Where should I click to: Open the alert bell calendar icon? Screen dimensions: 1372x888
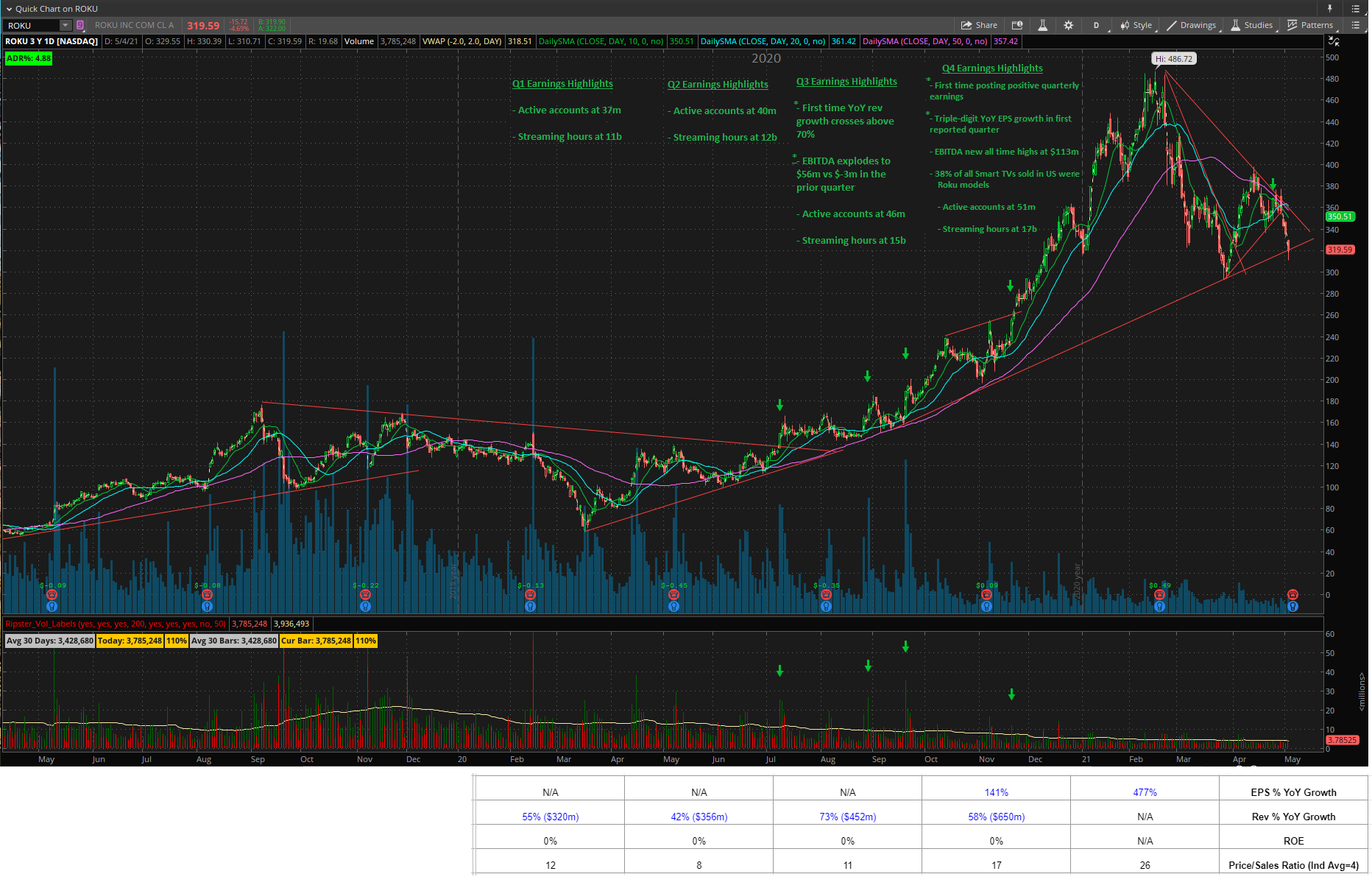pyautogui.click(x=1017, y=25)
